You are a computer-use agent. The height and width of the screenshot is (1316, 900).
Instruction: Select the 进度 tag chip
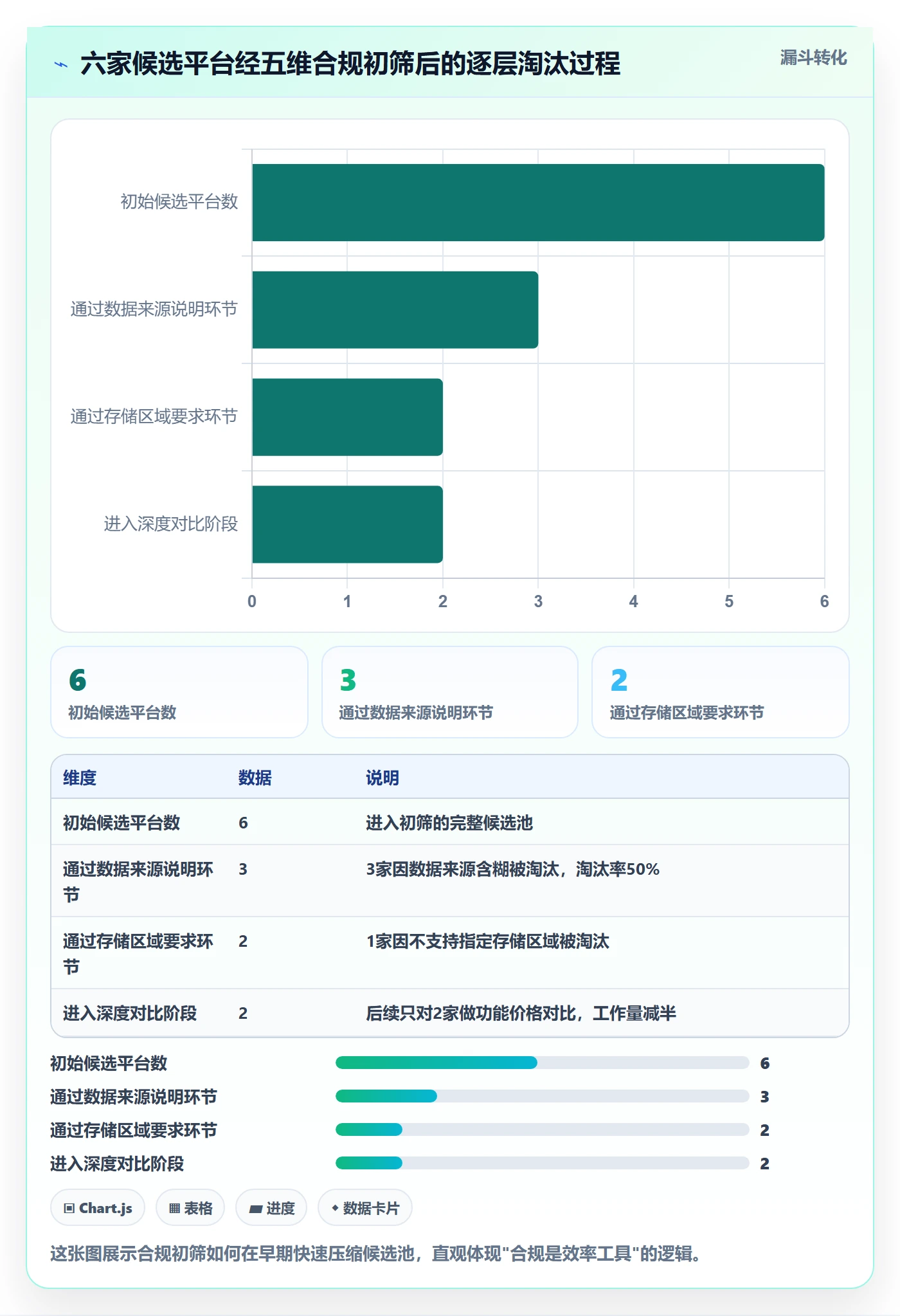tap(271, 1208)
